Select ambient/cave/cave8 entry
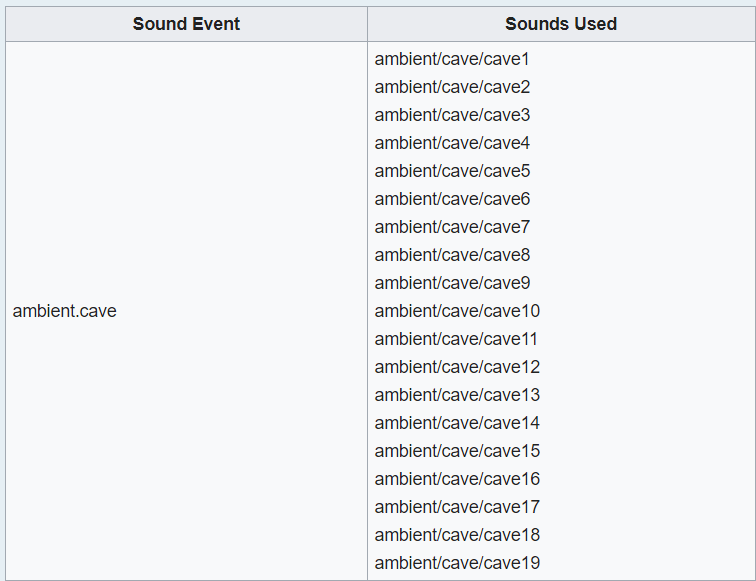 click(x=452, y=255)
